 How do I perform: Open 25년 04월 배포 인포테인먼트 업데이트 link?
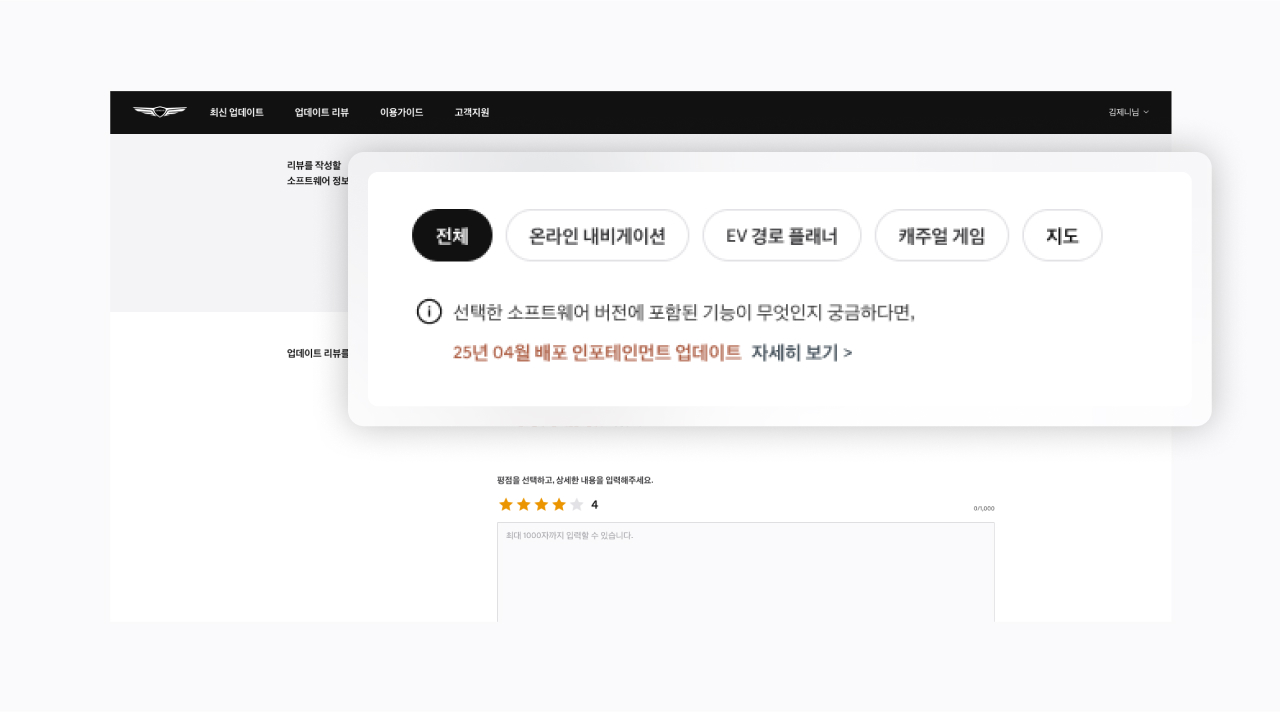[597, 353]
